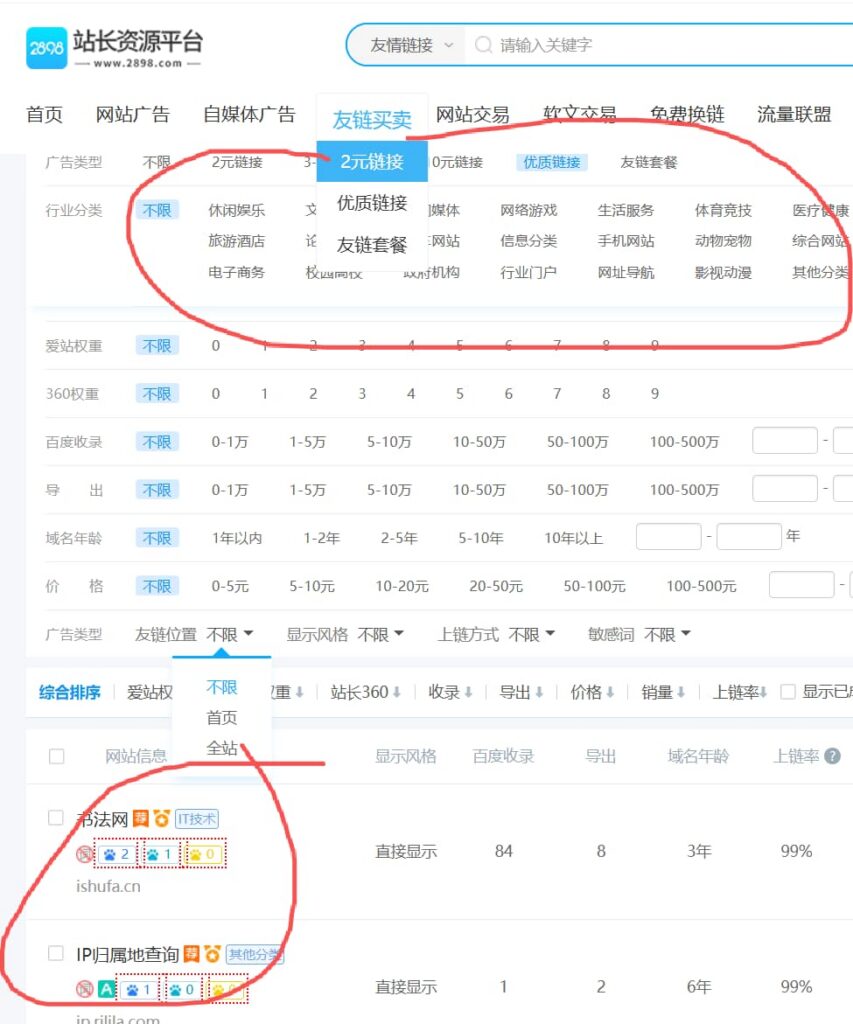The width and height of the screenshot is (853, 1024).
Task: Select 2元链接 in 友链买卖 submenu
Action: [372, 161]
